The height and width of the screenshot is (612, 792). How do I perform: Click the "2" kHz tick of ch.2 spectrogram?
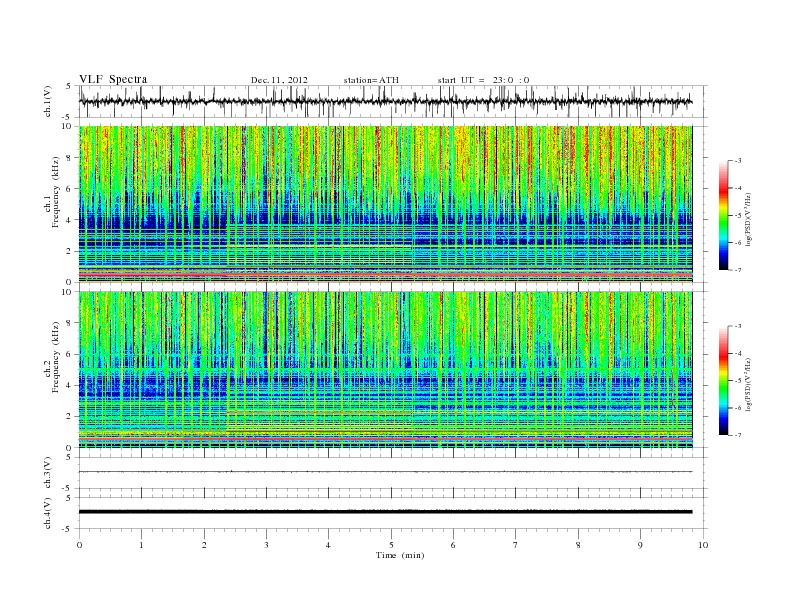point(69,417)
